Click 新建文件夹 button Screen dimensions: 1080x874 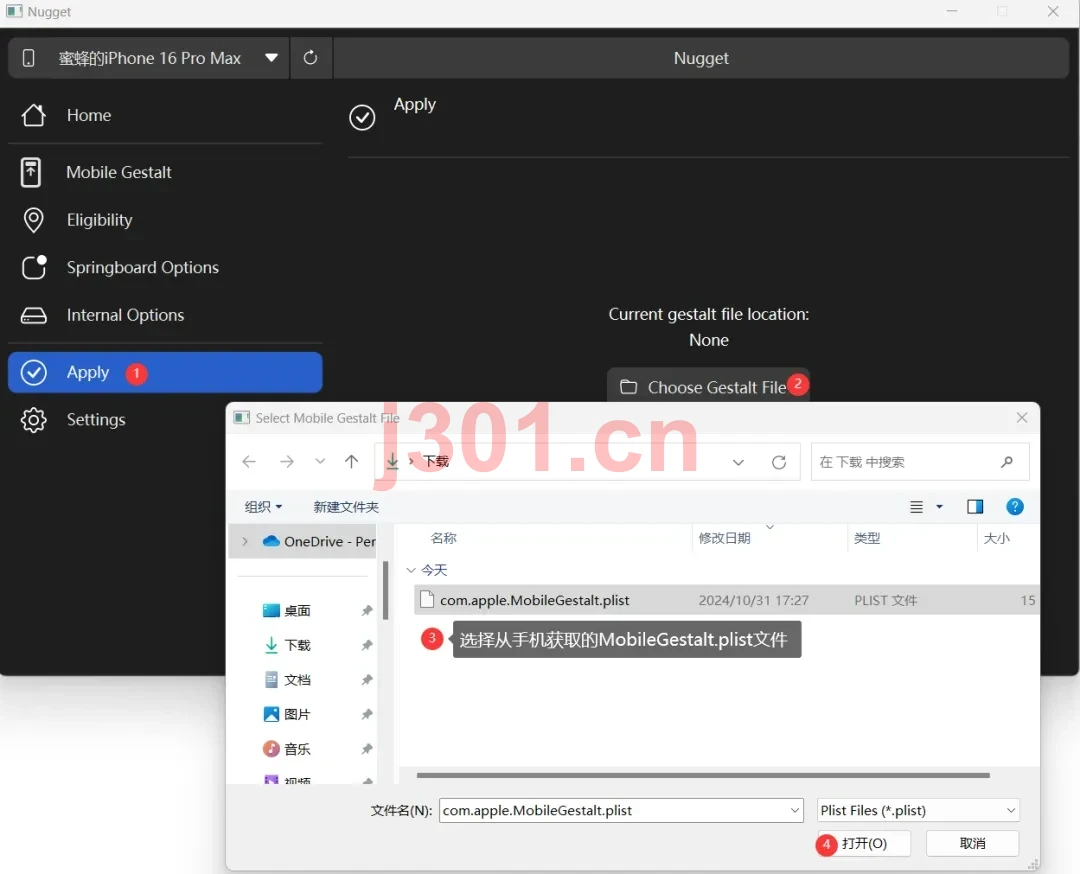(x=346, y=507)
